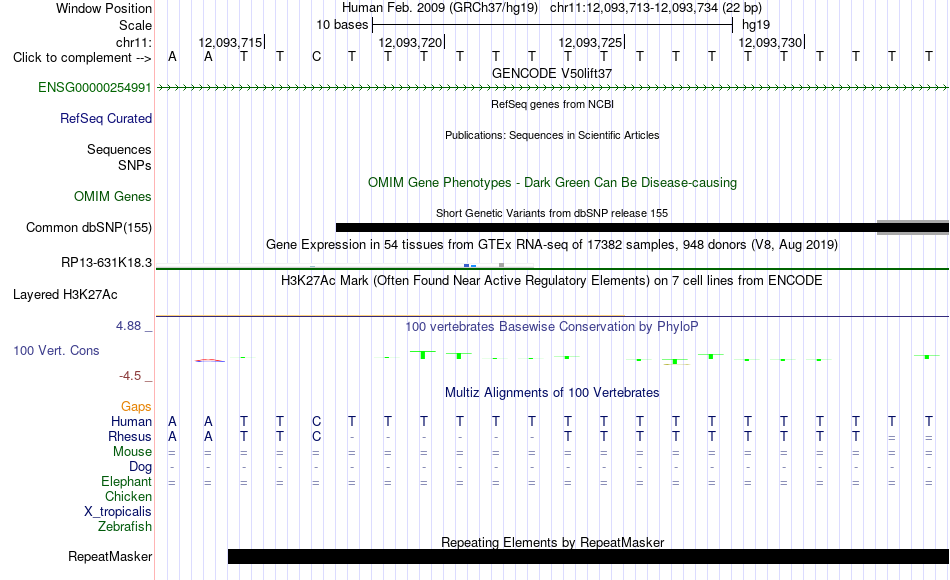Click the 'Click to complement -->' label

pyautogui.click(x=82, y=58)
